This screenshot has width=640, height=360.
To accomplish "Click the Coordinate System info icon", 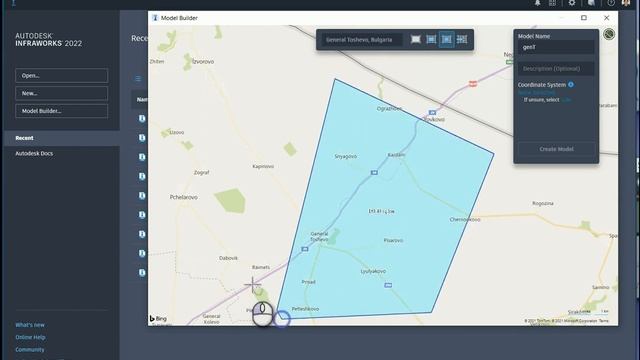I will click(571, 84).
